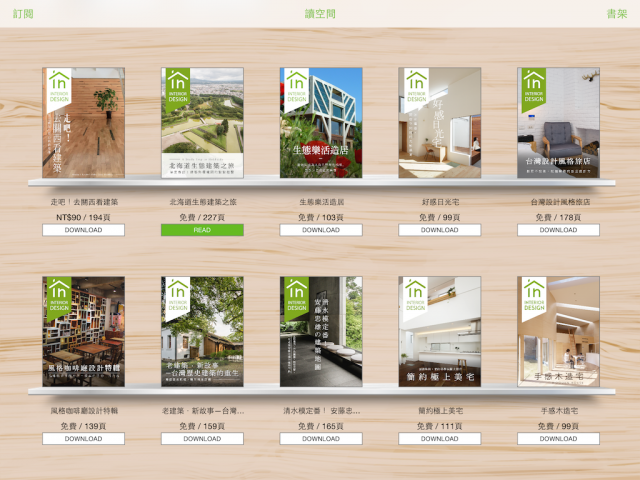Download the 好感日光宅 issue
640x480 pixels.
[x=440, y=230]
